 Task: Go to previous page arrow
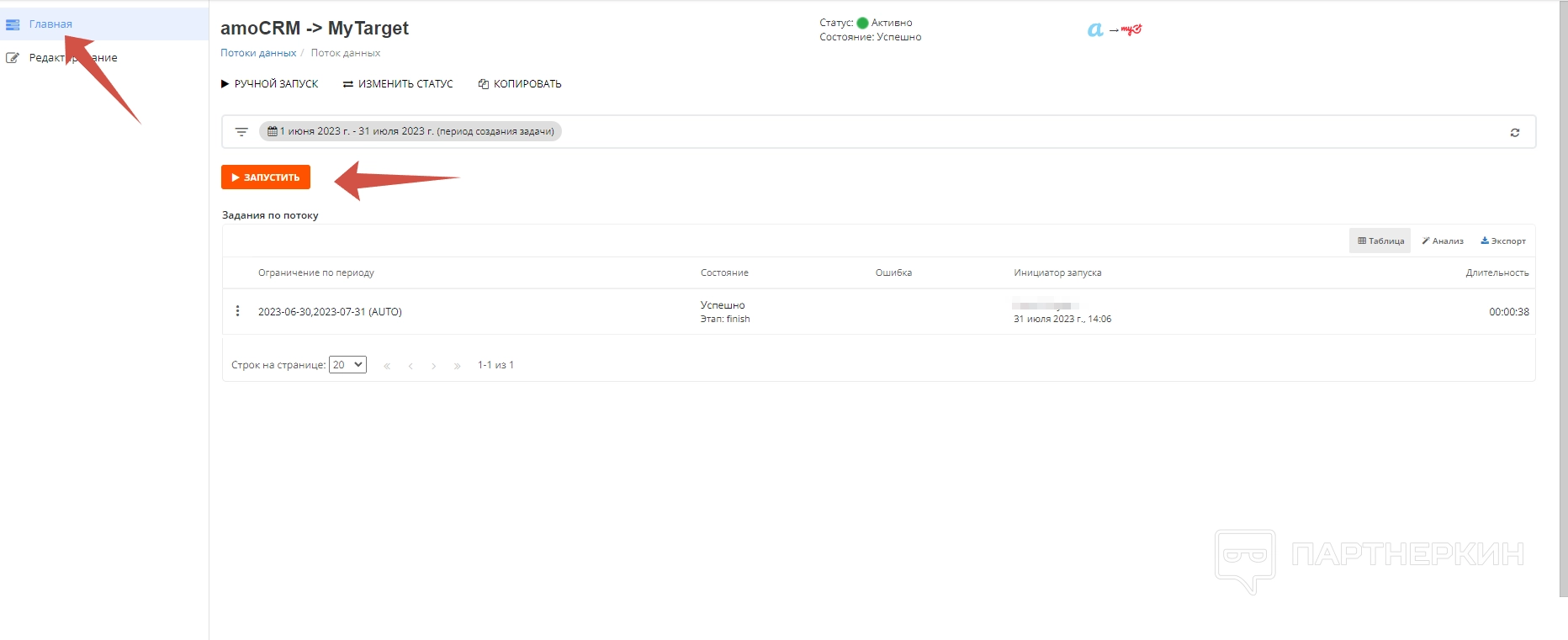coord(411,366)
